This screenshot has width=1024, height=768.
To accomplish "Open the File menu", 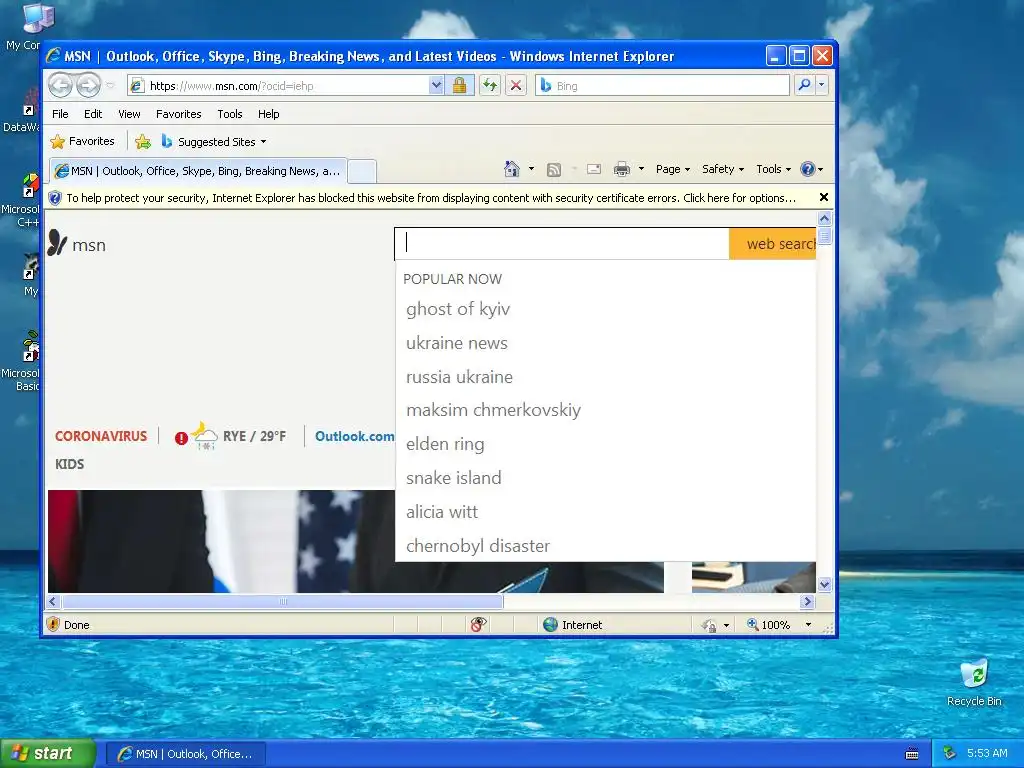I will tap(60, 114).
